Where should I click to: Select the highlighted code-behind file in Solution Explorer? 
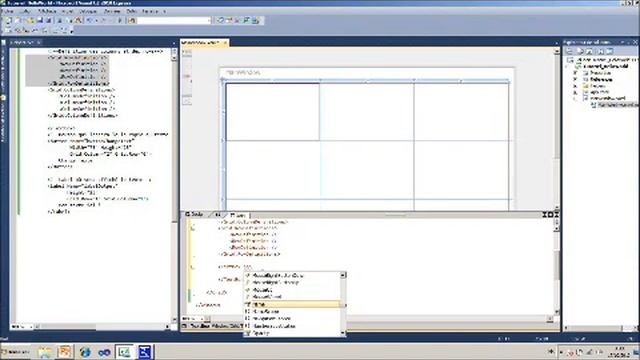coord(615,105)
